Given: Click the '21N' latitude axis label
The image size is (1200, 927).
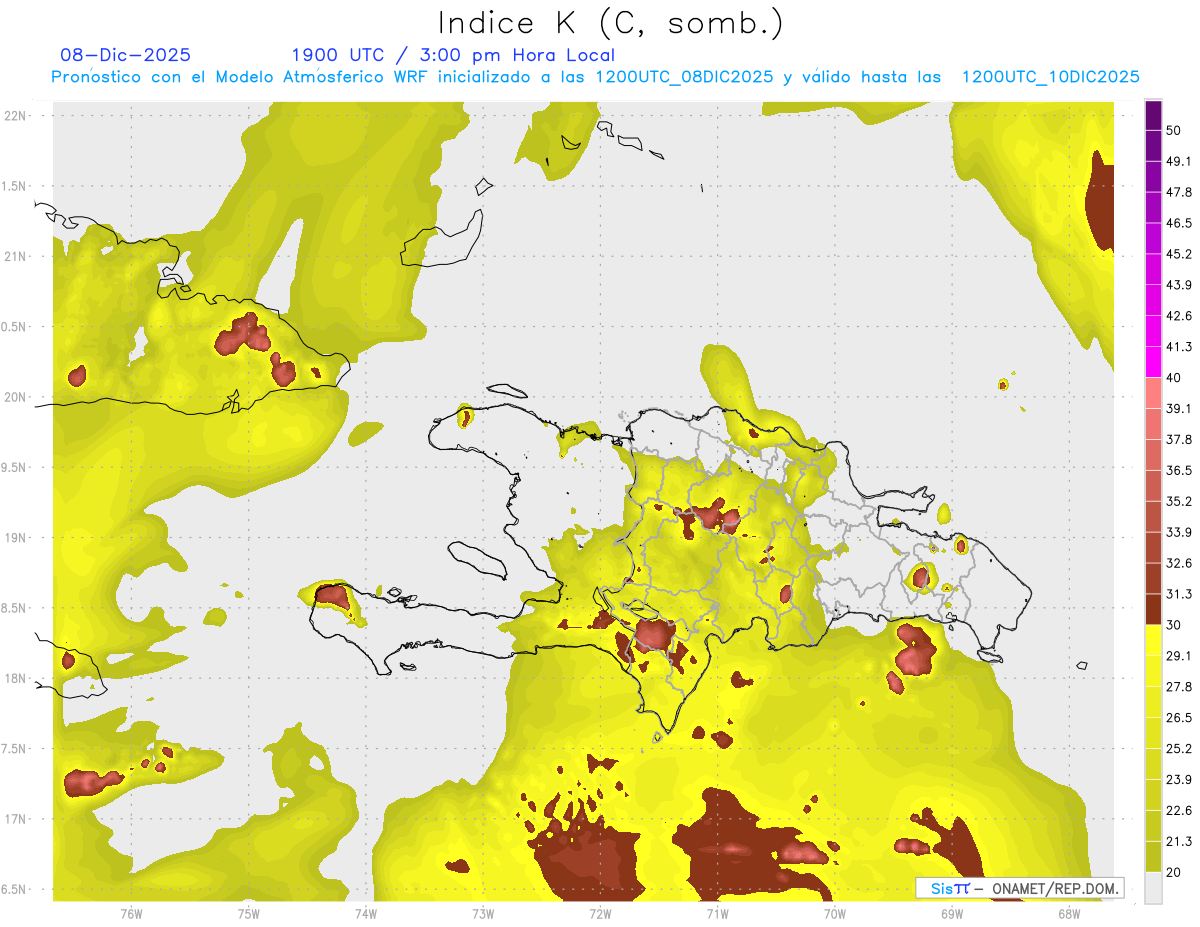Looking at the screenshot, I should 16,256.
